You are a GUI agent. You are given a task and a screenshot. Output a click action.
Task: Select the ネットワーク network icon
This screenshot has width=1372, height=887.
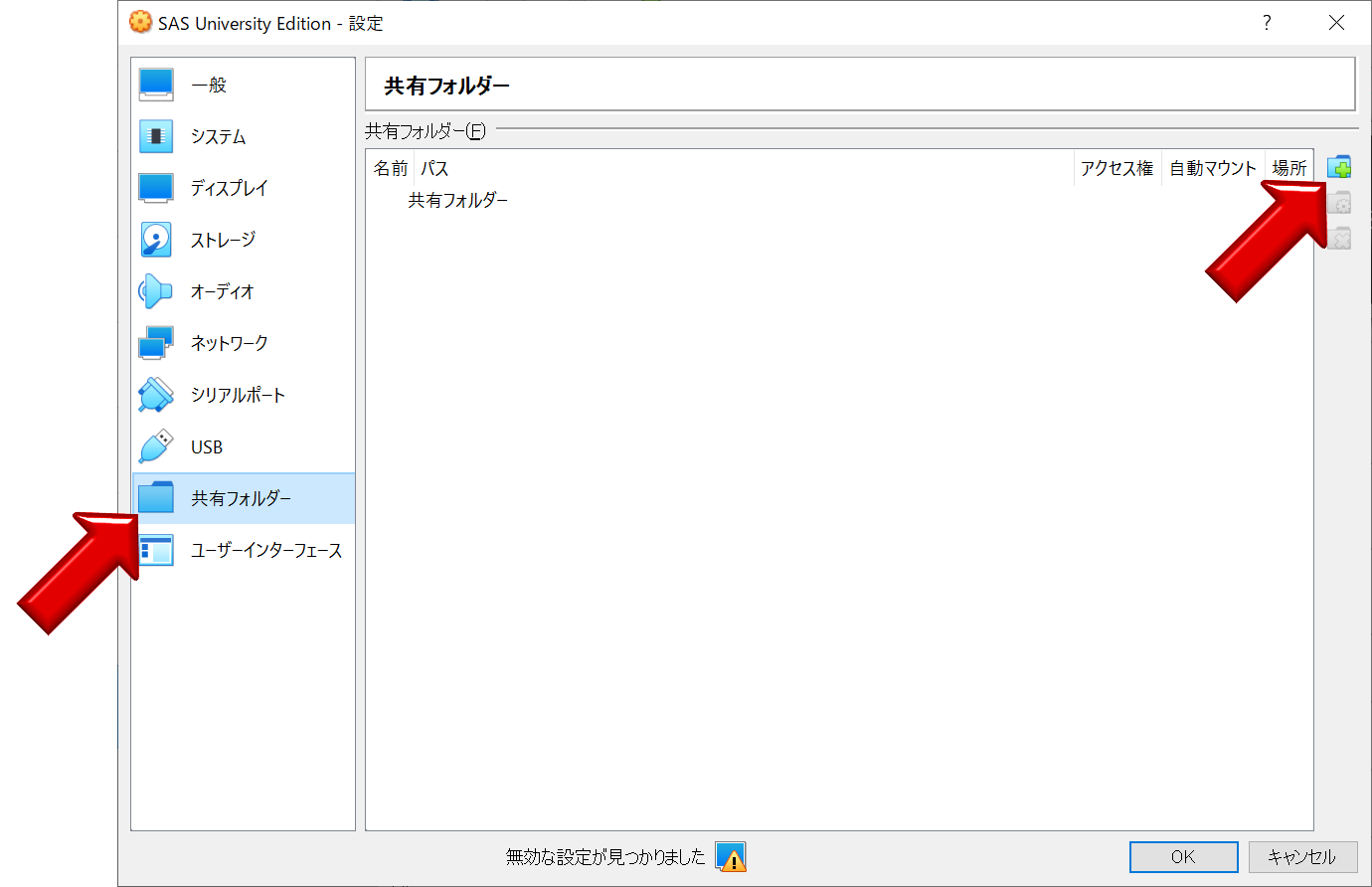tap(156, 343)
